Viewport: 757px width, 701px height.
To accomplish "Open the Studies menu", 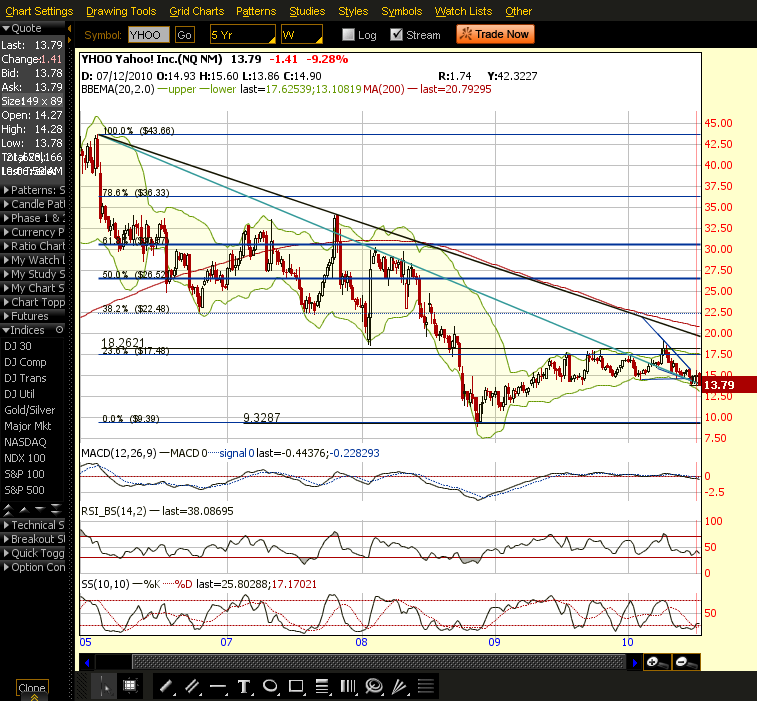I will click(x=307, y=11).
